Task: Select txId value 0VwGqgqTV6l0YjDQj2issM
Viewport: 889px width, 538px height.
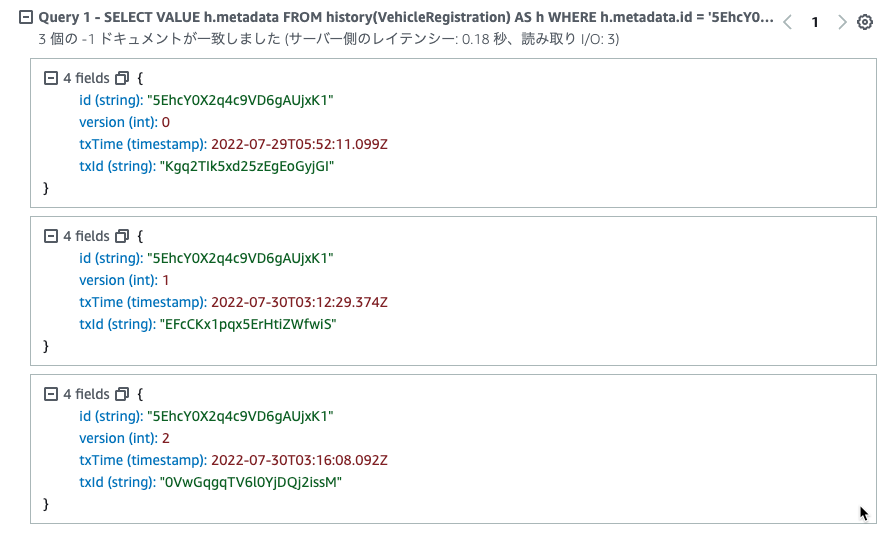Action: pos(251,483)
